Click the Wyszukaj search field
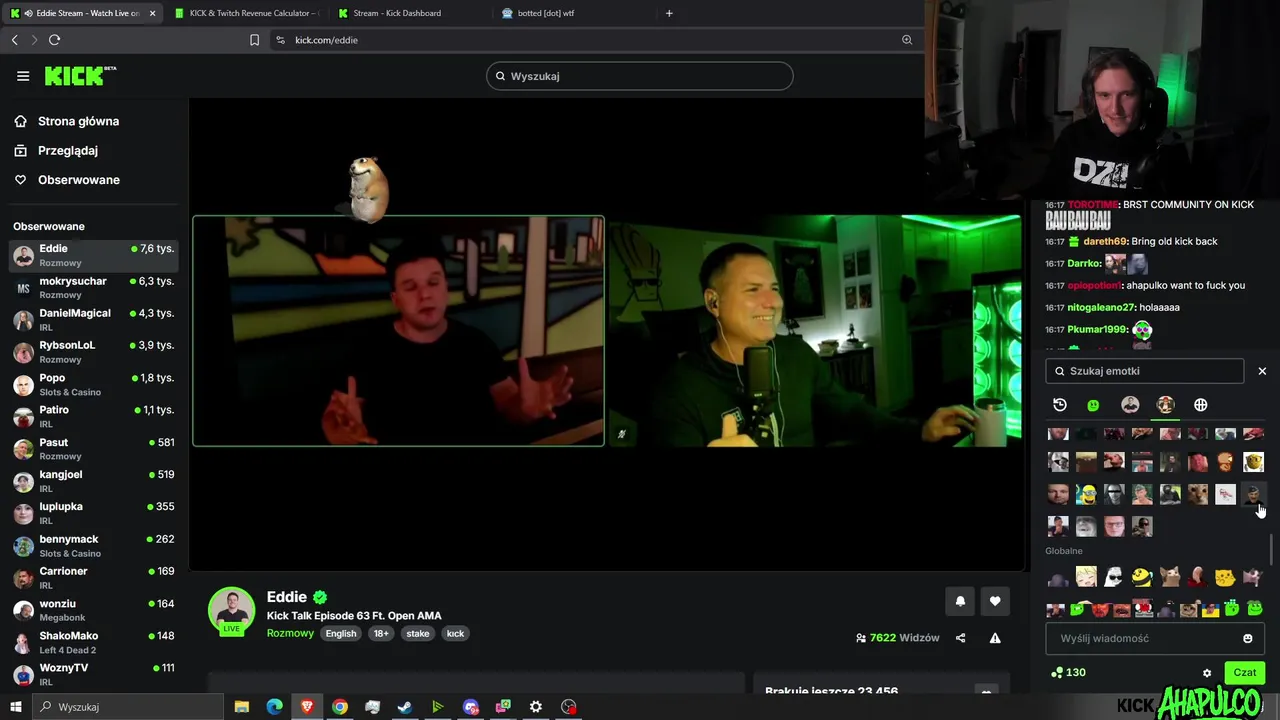Image resolution: width=1280 pixels, height=720 pixels. 640,76
